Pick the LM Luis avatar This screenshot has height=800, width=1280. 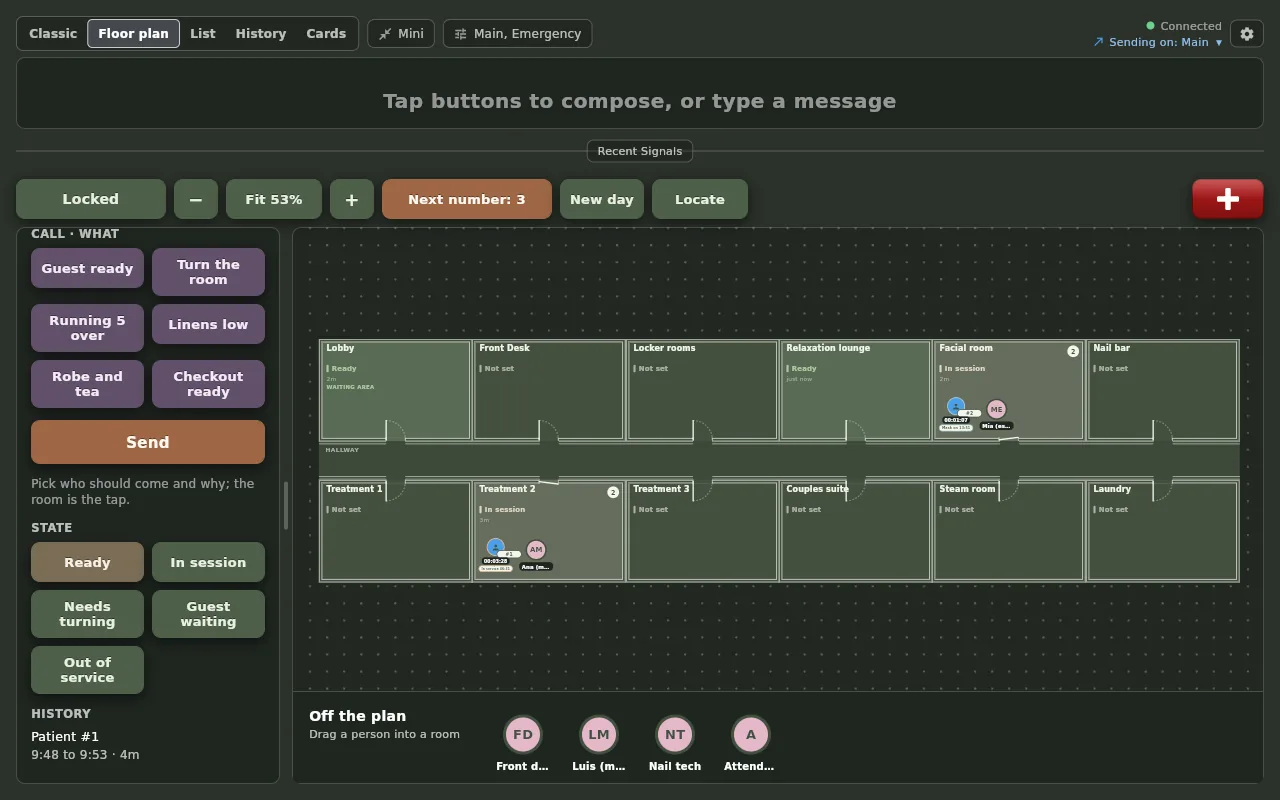tap(599, 734)
